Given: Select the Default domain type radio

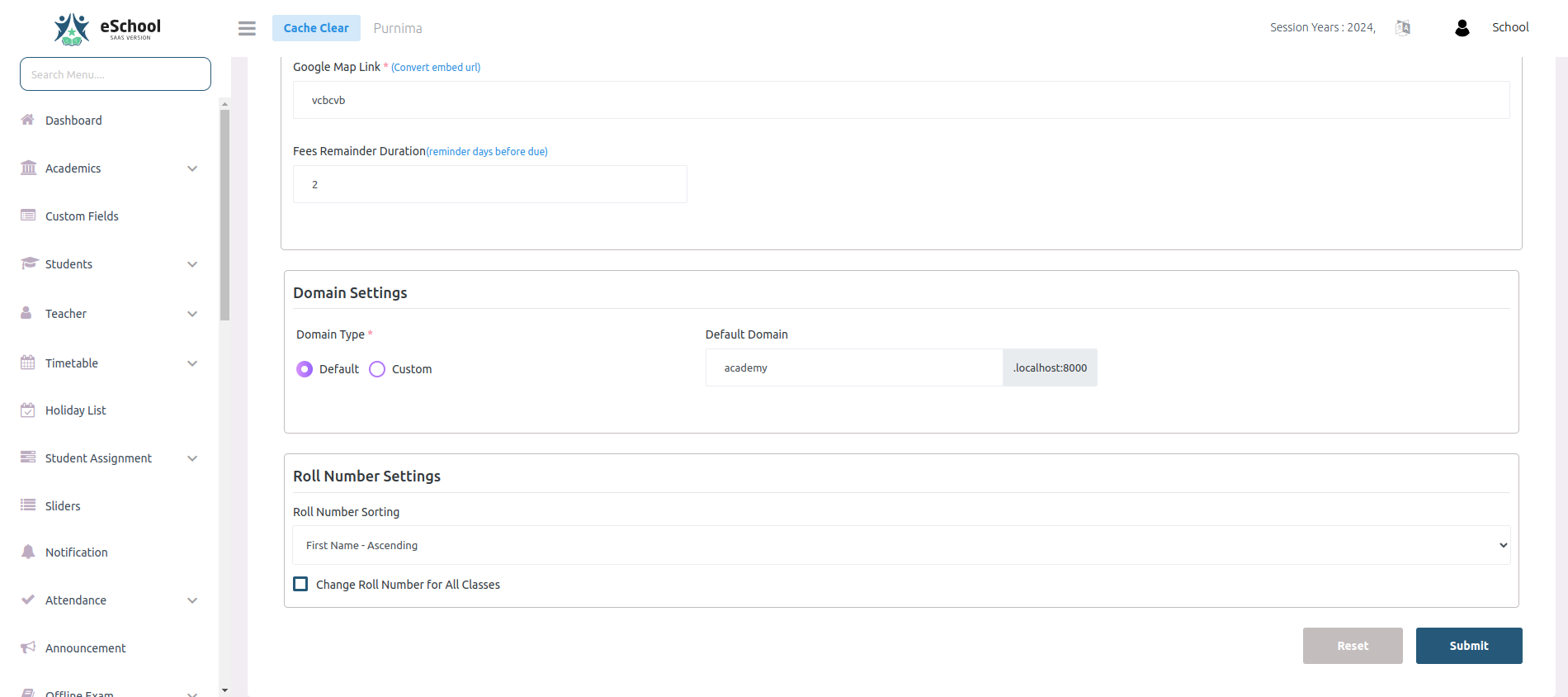Looking at the screenshot, I should [x=305, y=369].
